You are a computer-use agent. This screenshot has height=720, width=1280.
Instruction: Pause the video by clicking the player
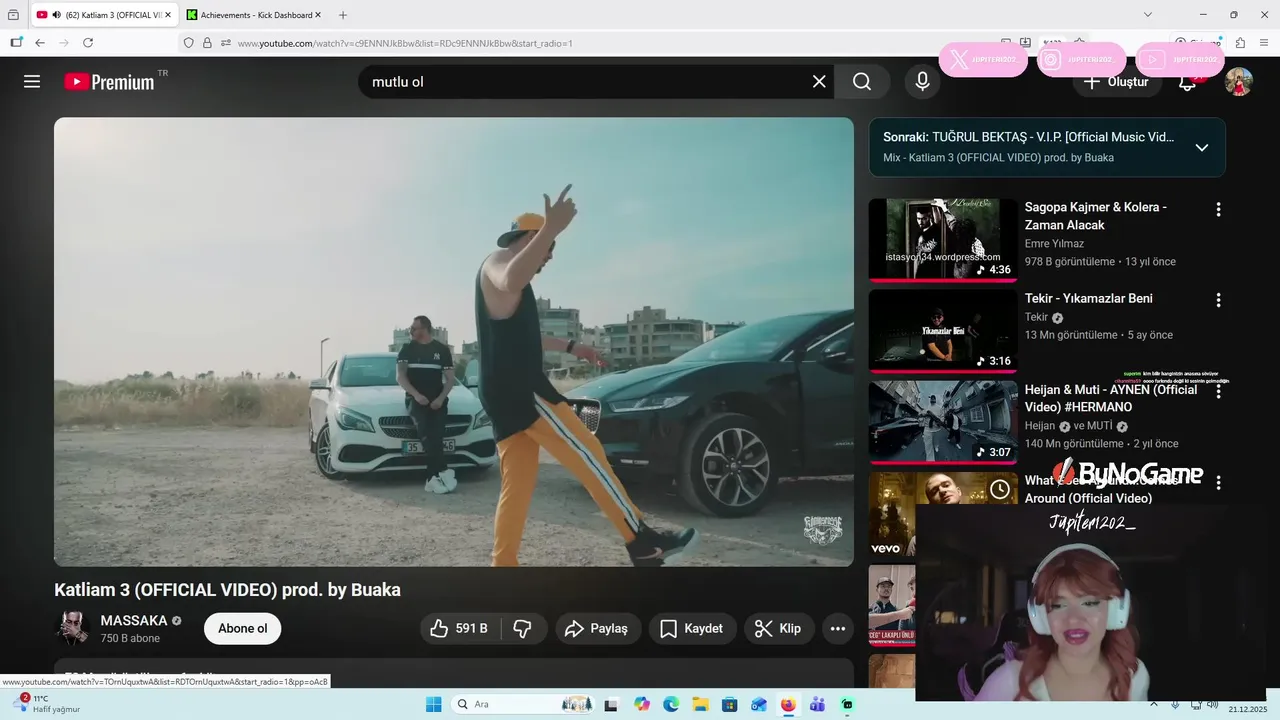click(x=454, y=342)
